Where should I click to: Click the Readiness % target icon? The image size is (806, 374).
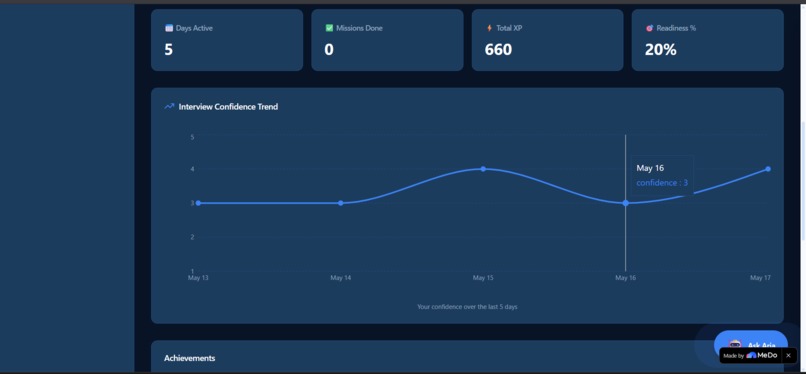click(x=650, y=28)
